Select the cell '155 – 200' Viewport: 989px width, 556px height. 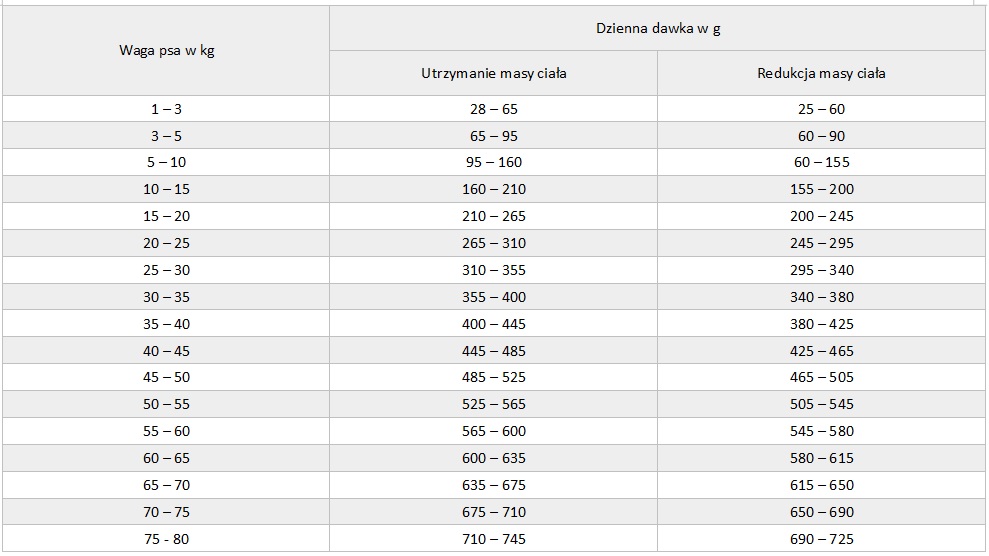pos(821,189)
